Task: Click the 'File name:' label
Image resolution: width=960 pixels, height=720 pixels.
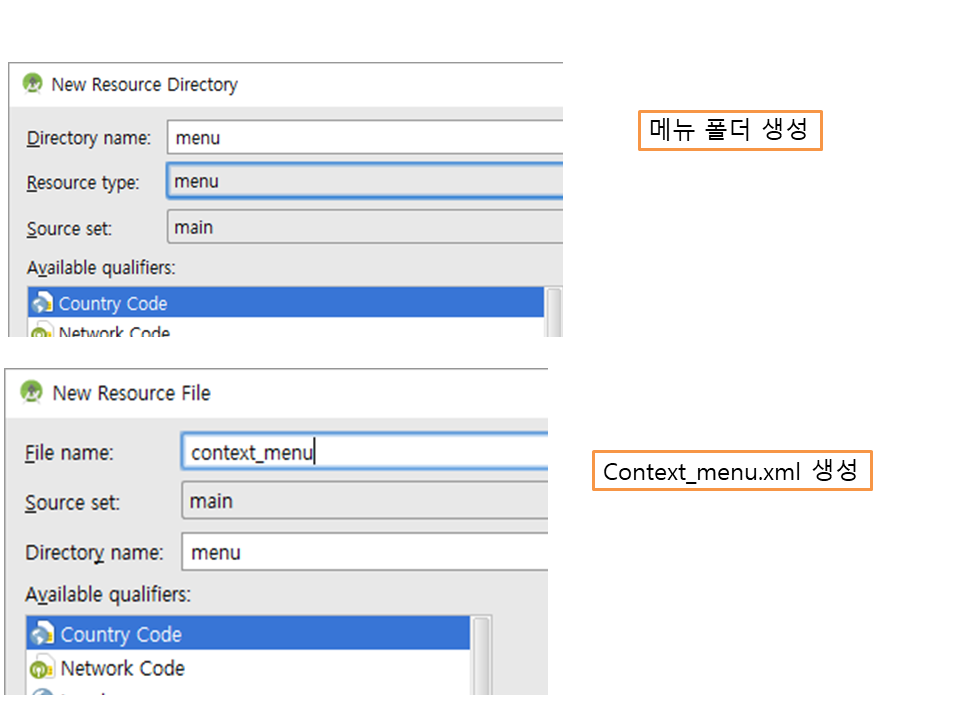Action: pos(69,453)
